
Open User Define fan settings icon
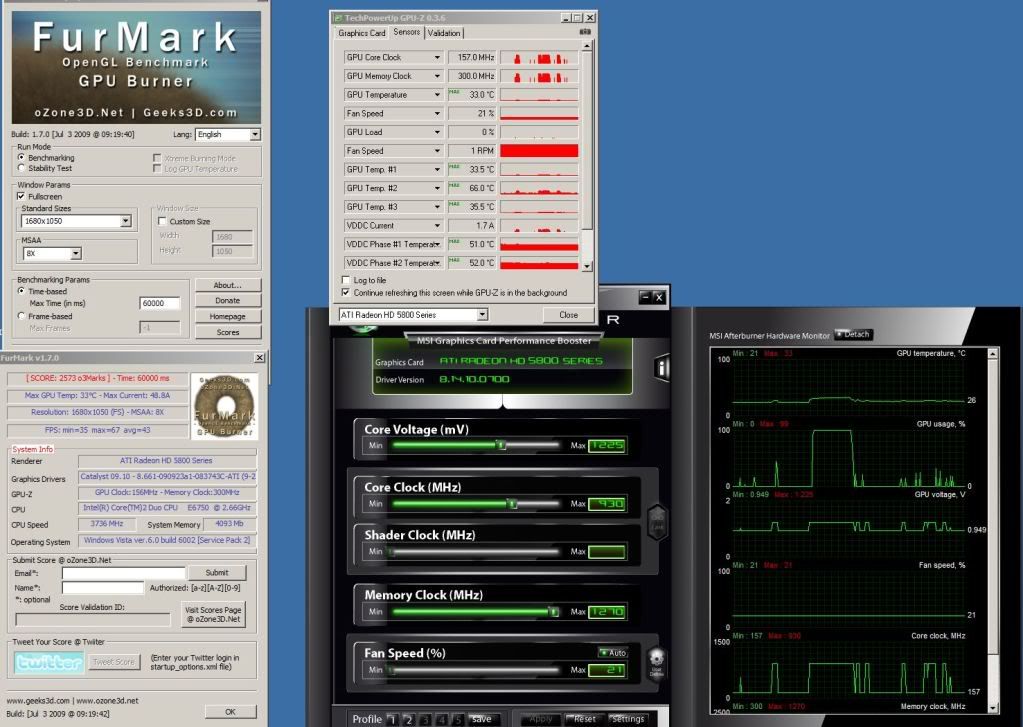[x=656, y=663]
